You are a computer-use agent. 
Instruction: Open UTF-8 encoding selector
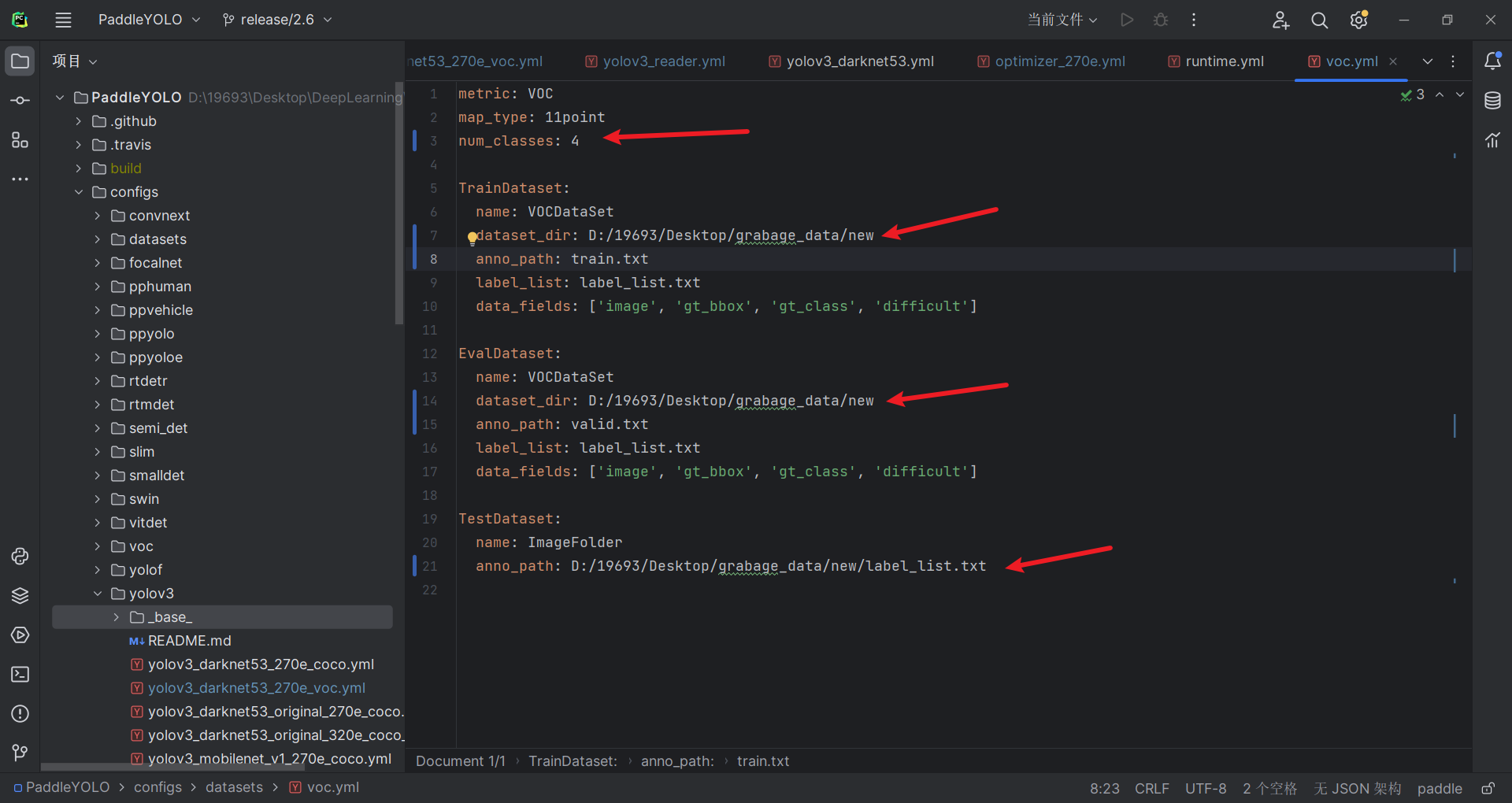(1206, 788)
